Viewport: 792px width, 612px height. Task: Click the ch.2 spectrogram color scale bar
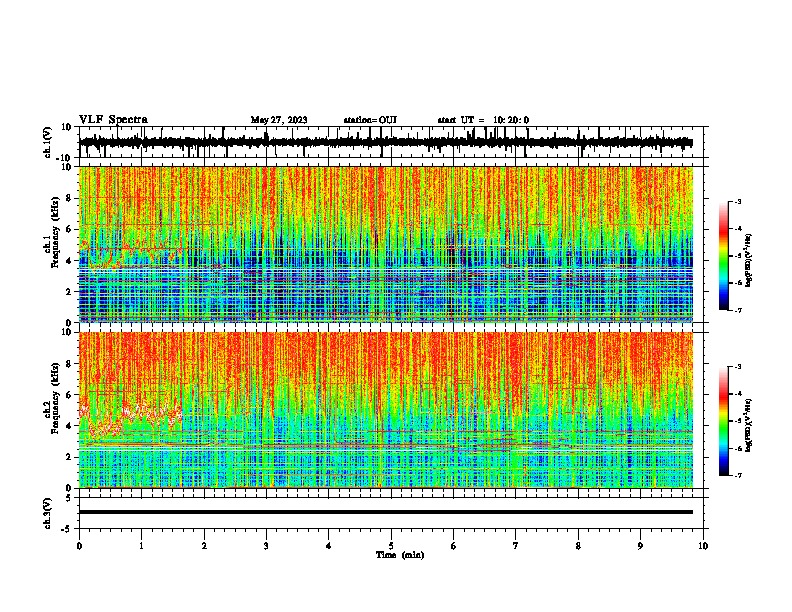pyautogui.click(x=723, y=421)
